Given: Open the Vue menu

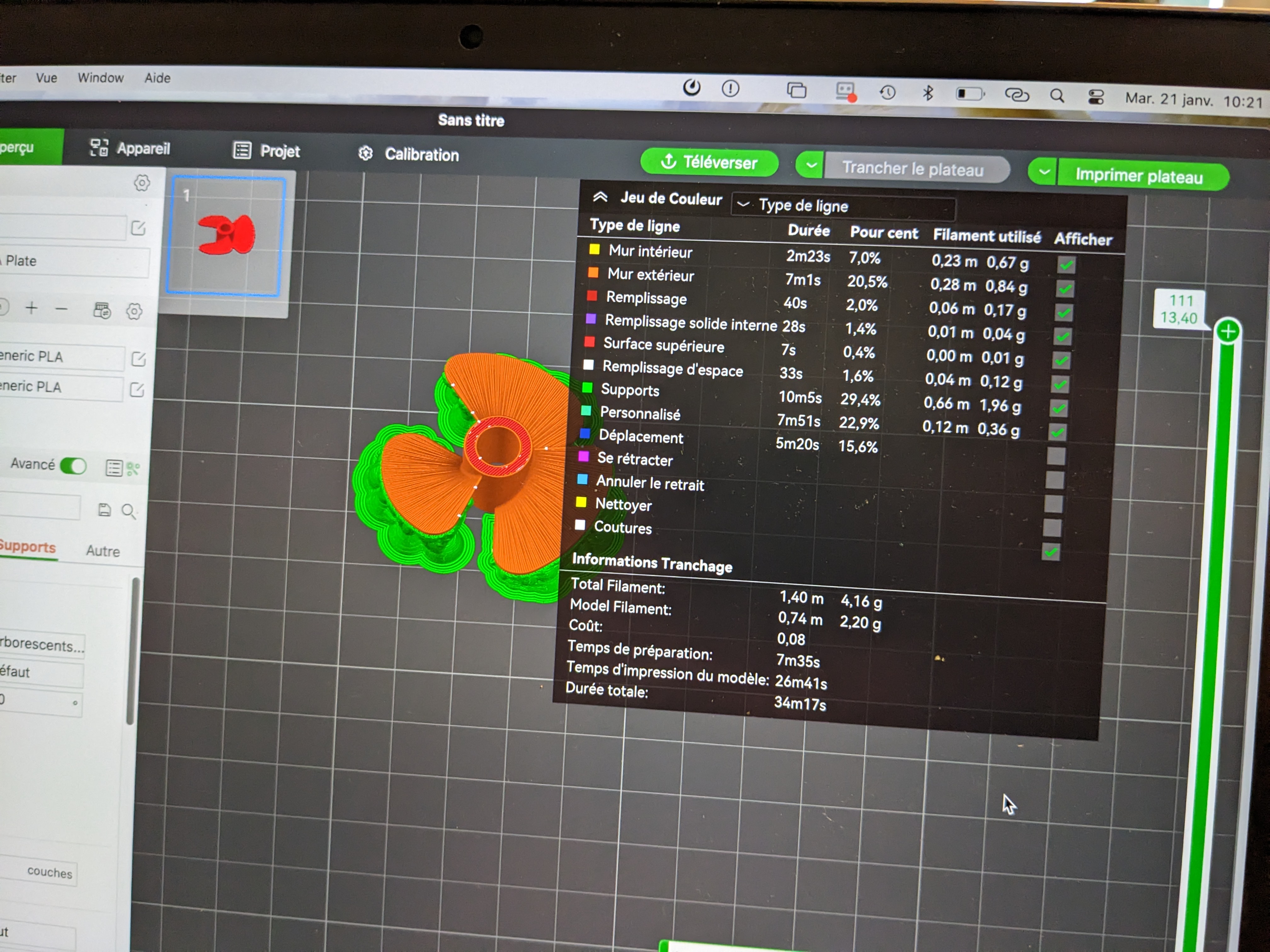Looking at the screenshot, I should (x=47, y=77).
